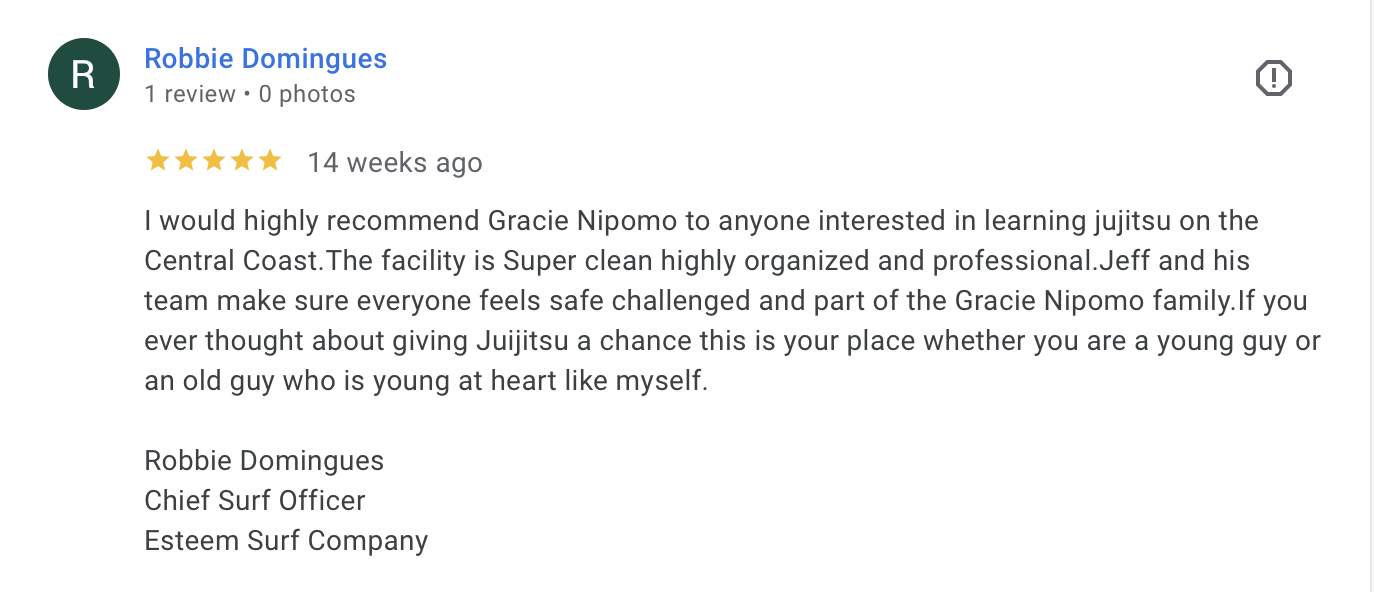Click the "Central Coast" text in review
The width and height of the screenshot is (1374, 592).
point(232,261)
